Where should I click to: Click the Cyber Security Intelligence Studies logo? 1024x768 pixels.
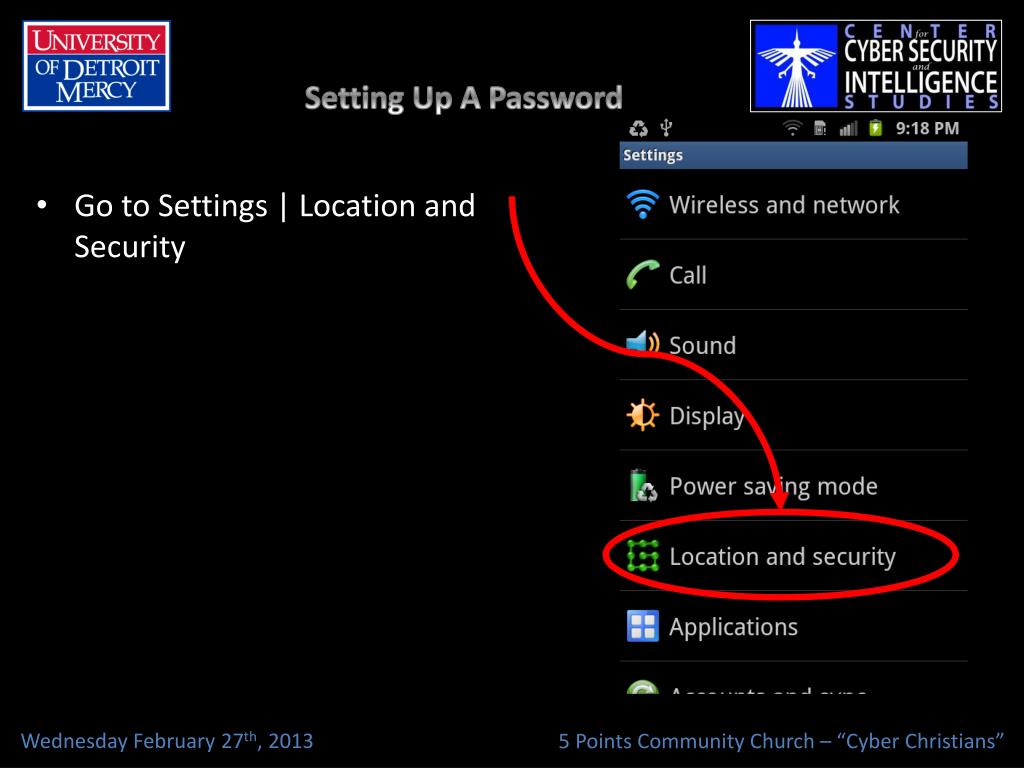click(876, 66)
